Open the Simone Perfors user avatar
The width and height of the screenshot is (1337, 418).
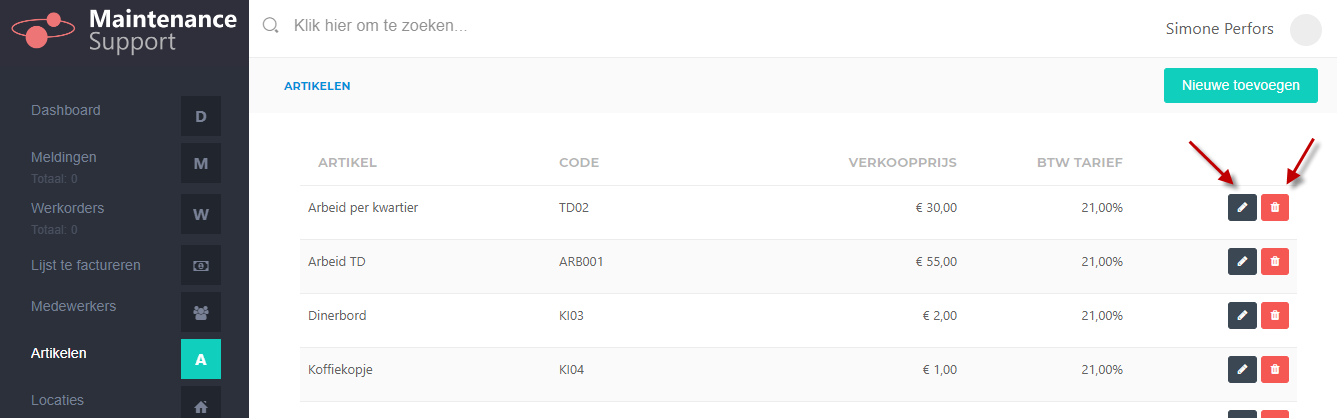click(1306, 30)
